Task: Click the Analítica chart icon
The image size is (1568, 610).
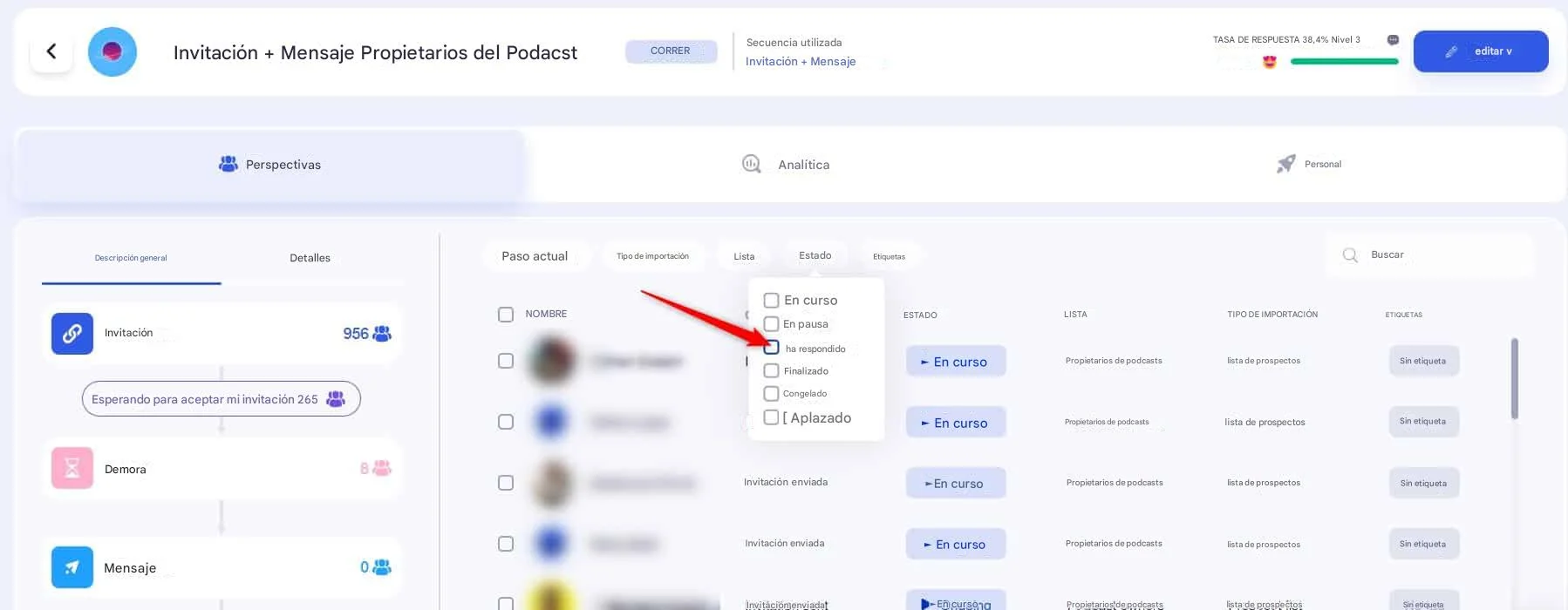Action: (x=751, y=164)
